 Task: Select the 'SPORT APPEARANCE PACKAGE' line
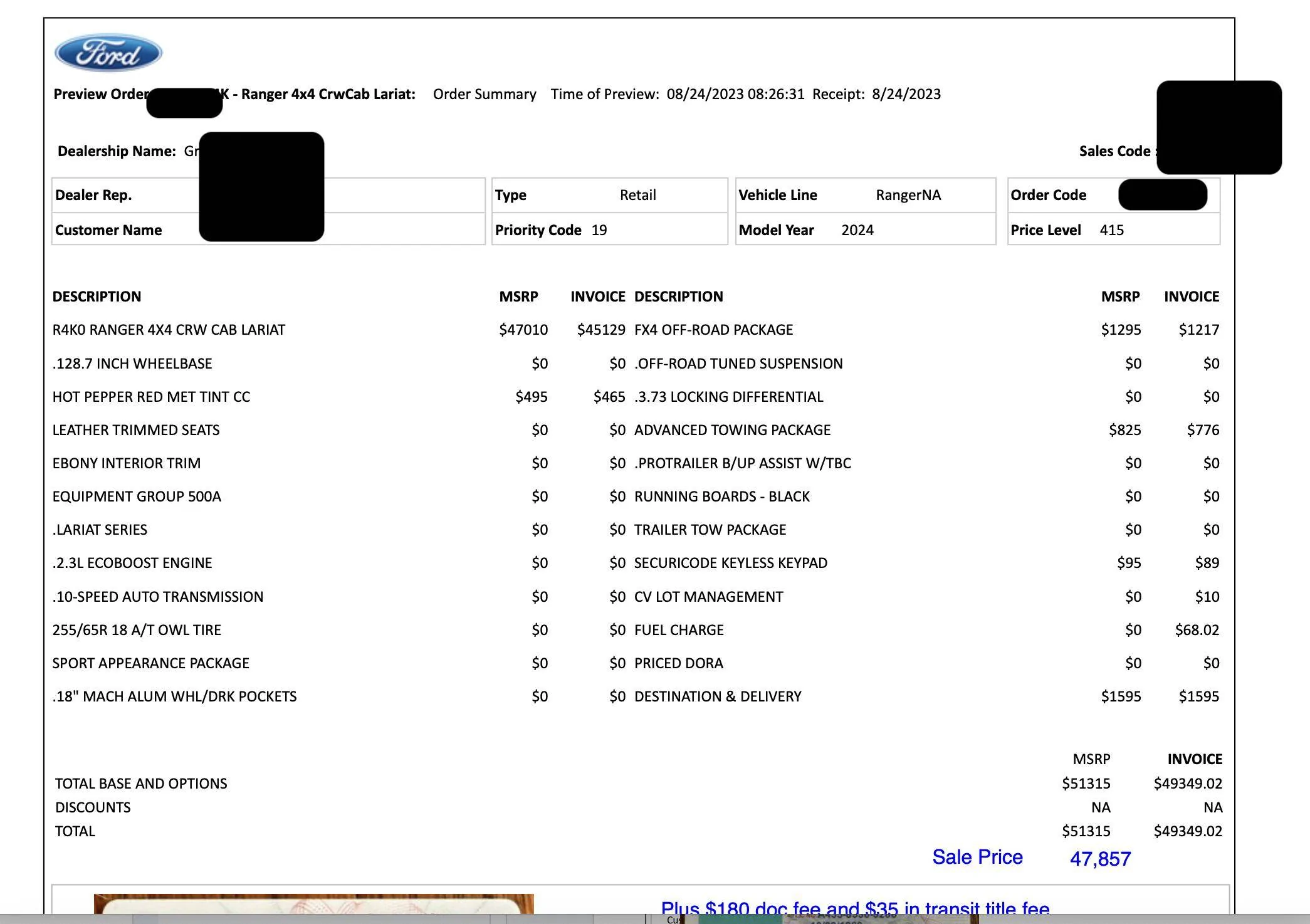(x=151, y=663)
